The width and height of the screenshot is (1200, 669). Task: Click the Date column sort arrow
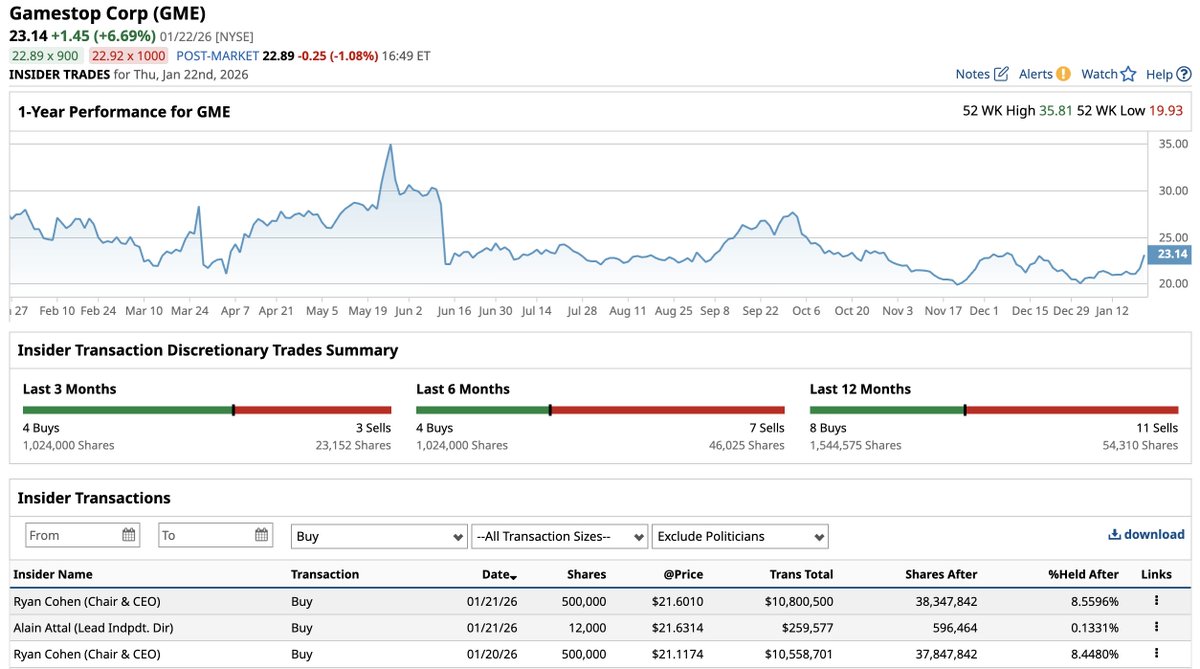click(x=514, y=577)
